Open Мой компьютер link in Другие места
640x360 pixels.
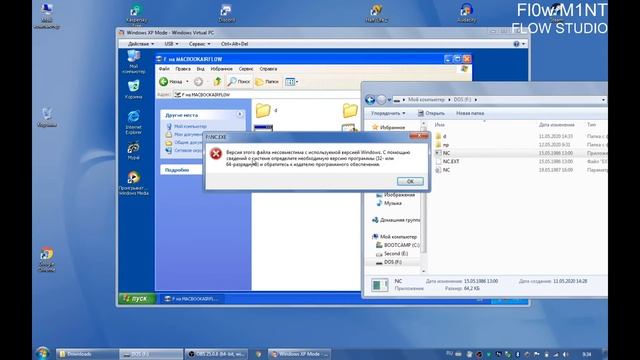187,127
